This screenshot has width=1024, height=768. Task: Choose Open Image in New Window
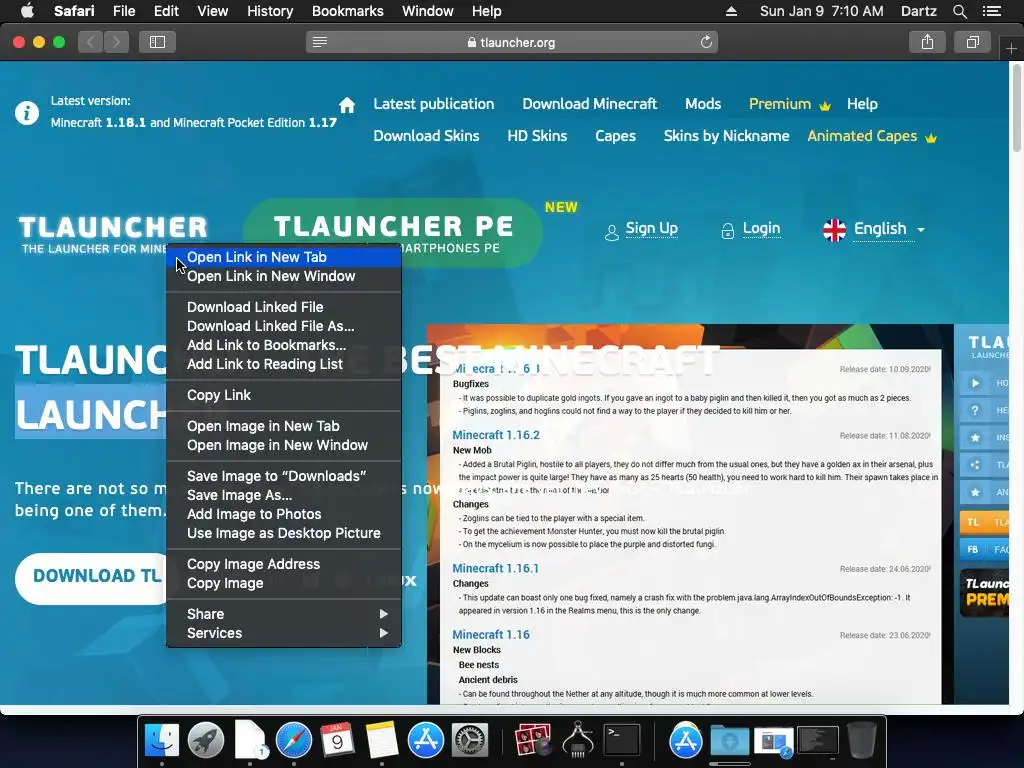tap(283, 445)
